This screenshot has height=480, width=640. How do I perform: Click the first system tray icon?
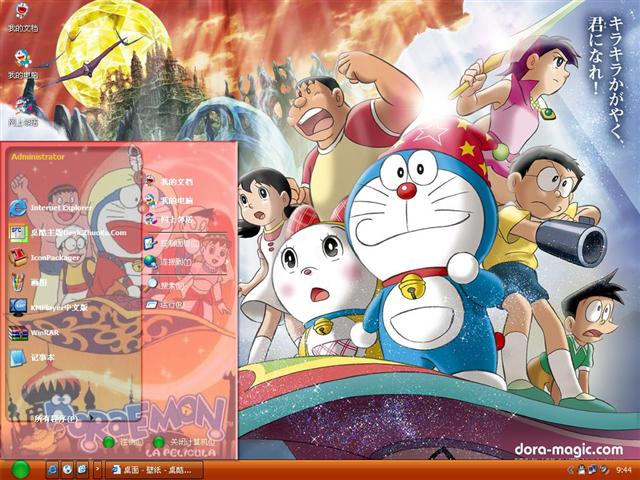click(582, 470)
